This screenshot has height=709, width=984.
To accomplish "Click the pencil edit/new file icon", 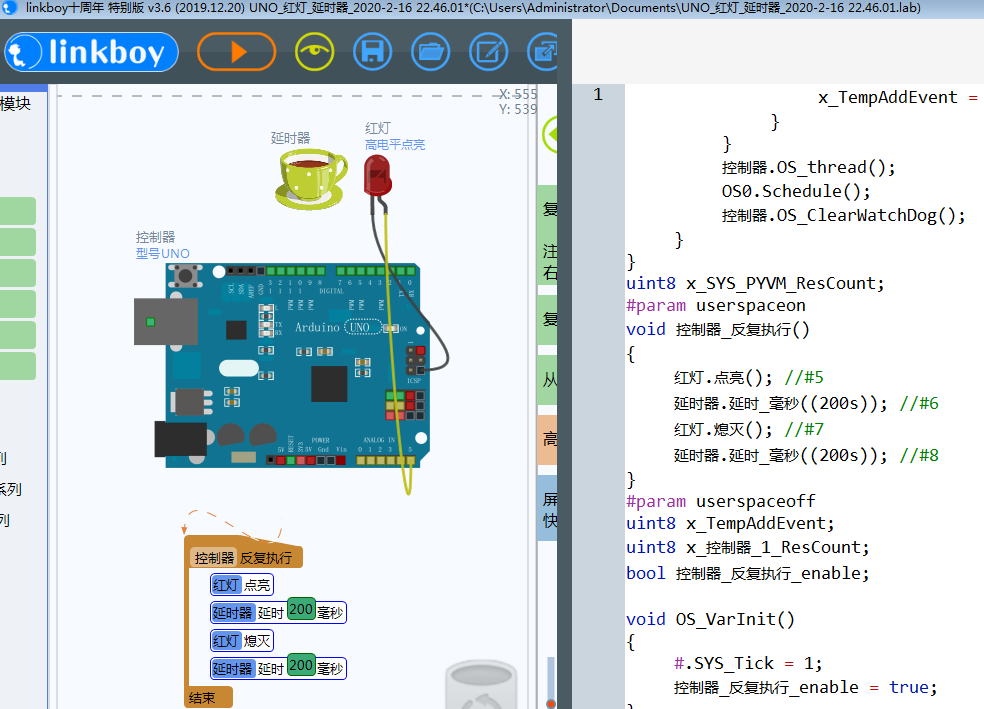I will [x=488, y=51].
